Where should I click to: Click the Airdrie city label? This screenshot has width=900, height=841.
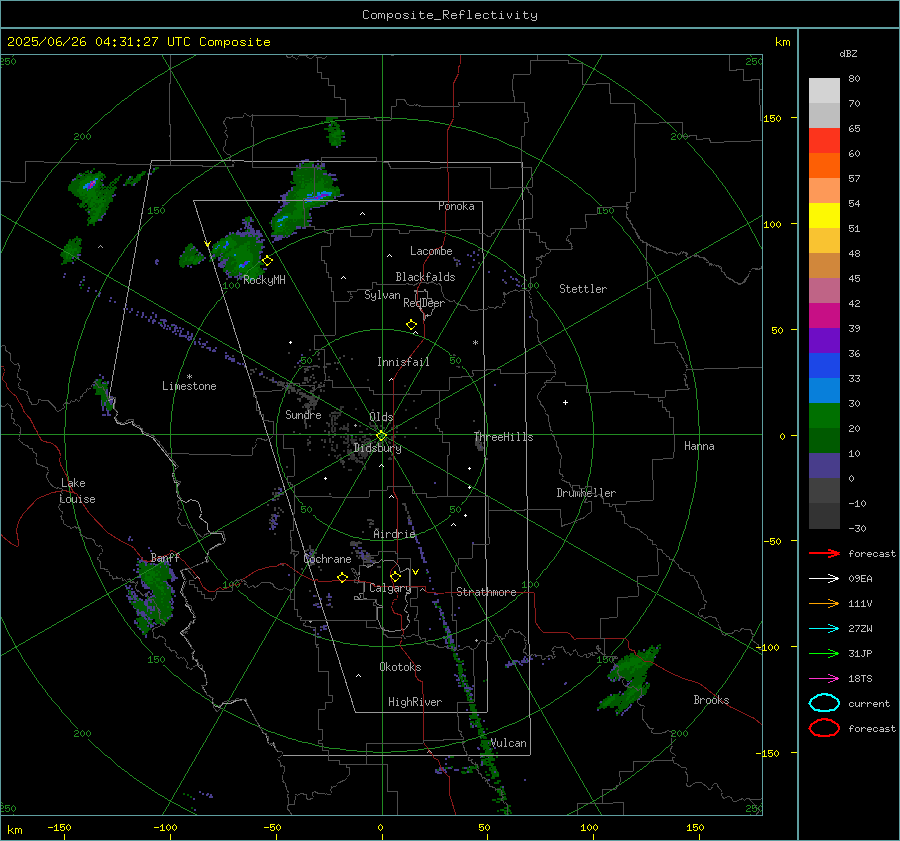(394, 534)
